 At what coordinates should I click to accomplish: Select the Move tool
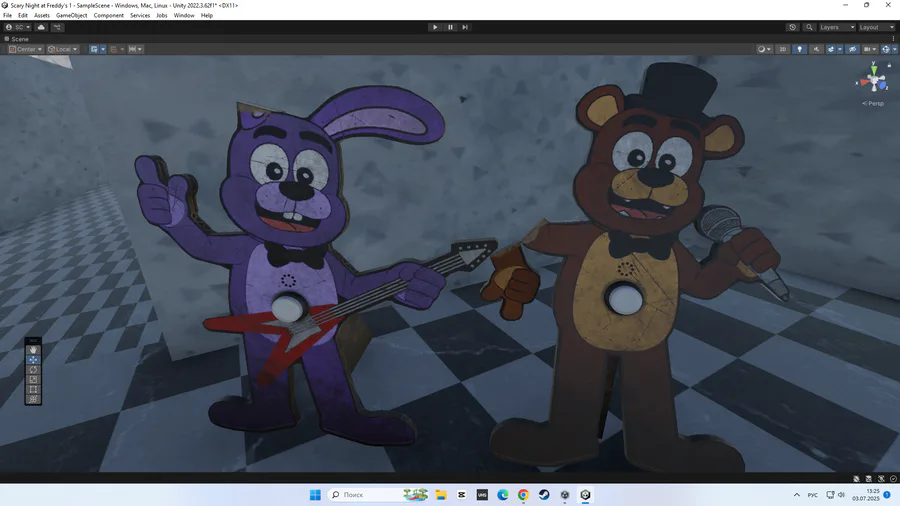pos(33,359)
